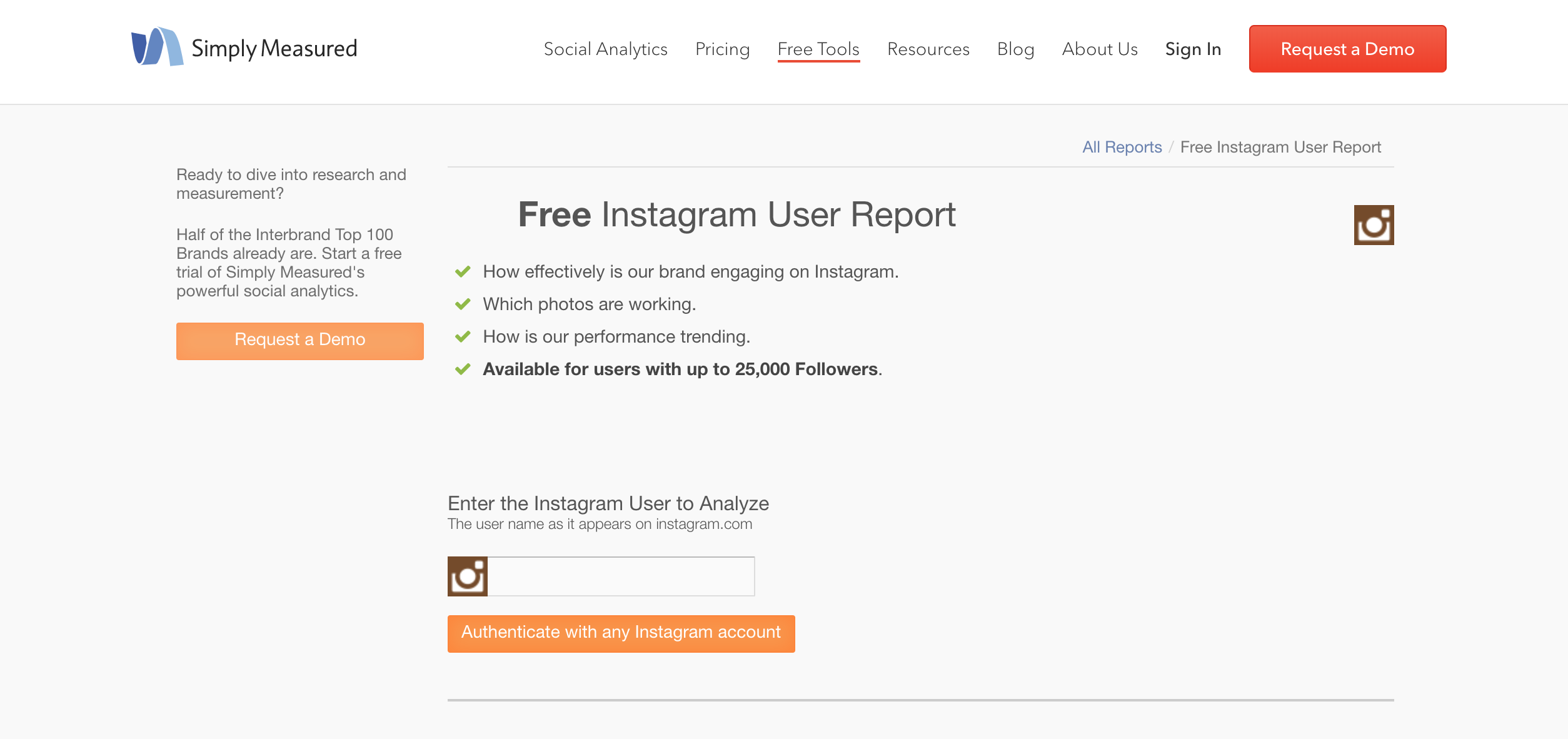Focus the Instagram username input field

[621, 576]
